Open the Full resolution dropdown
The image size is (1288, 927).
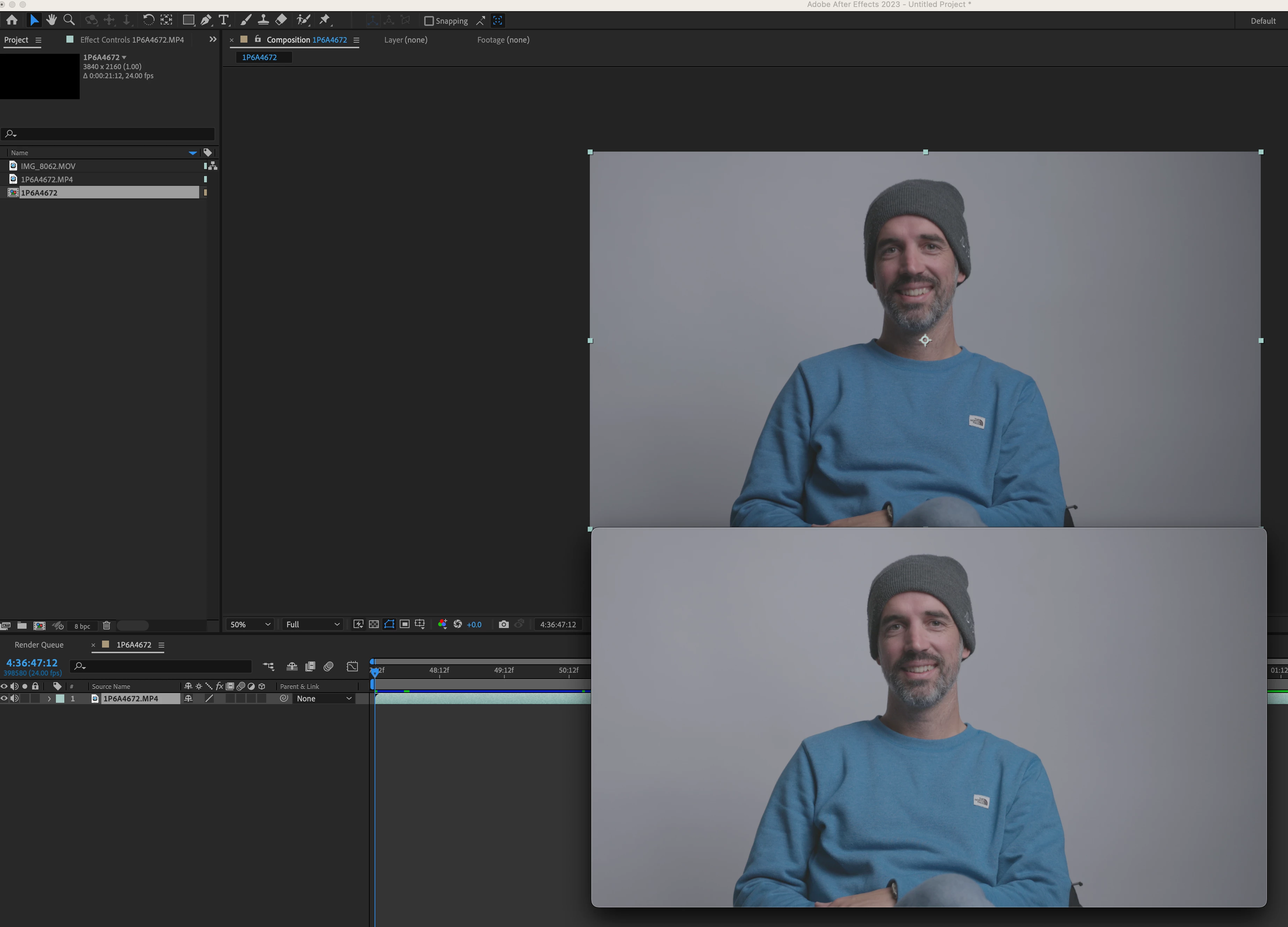point(312,625)
